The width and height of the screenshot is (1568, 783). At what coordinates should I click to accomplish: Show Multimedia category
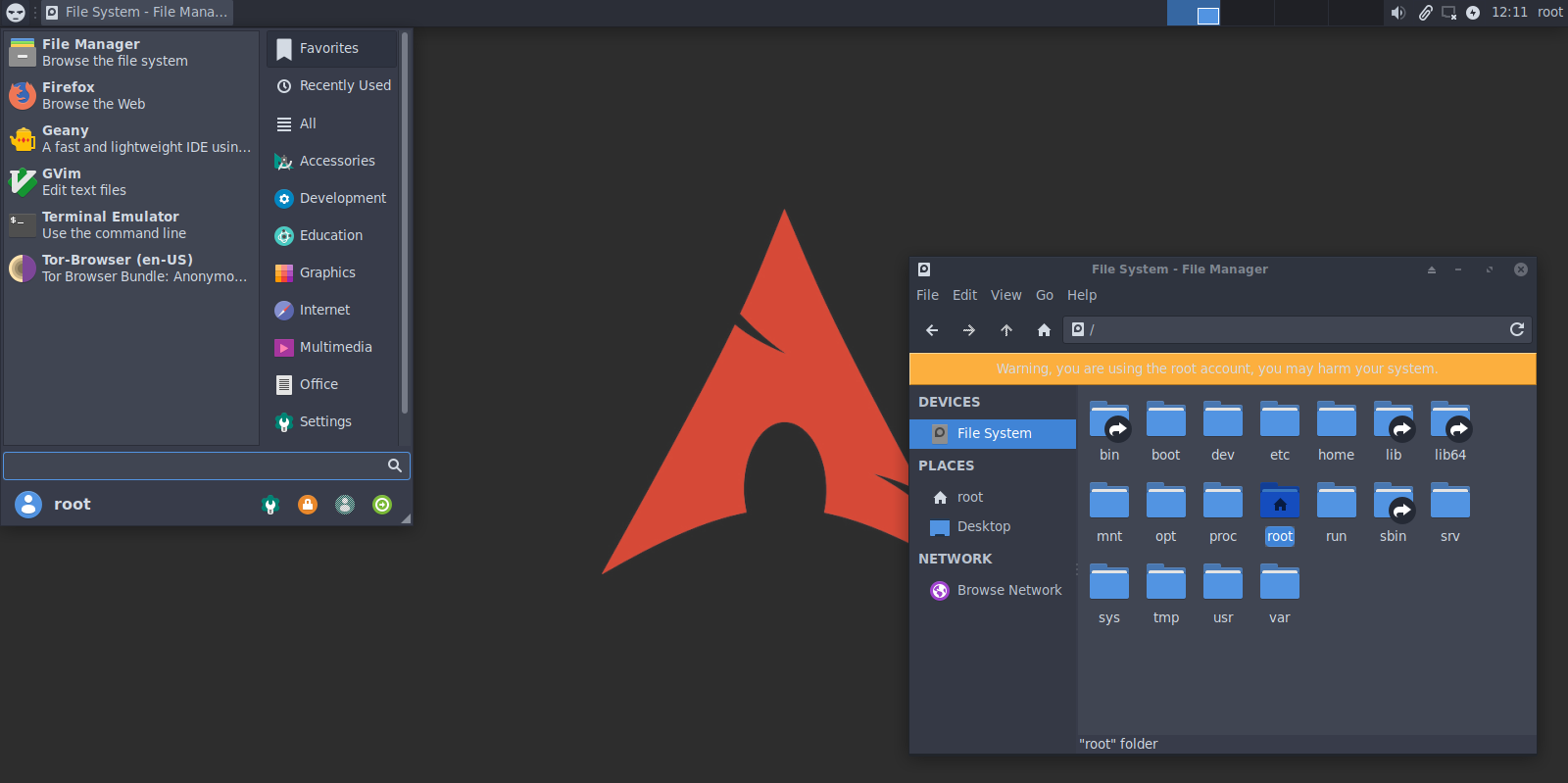(x=332, y=347)
